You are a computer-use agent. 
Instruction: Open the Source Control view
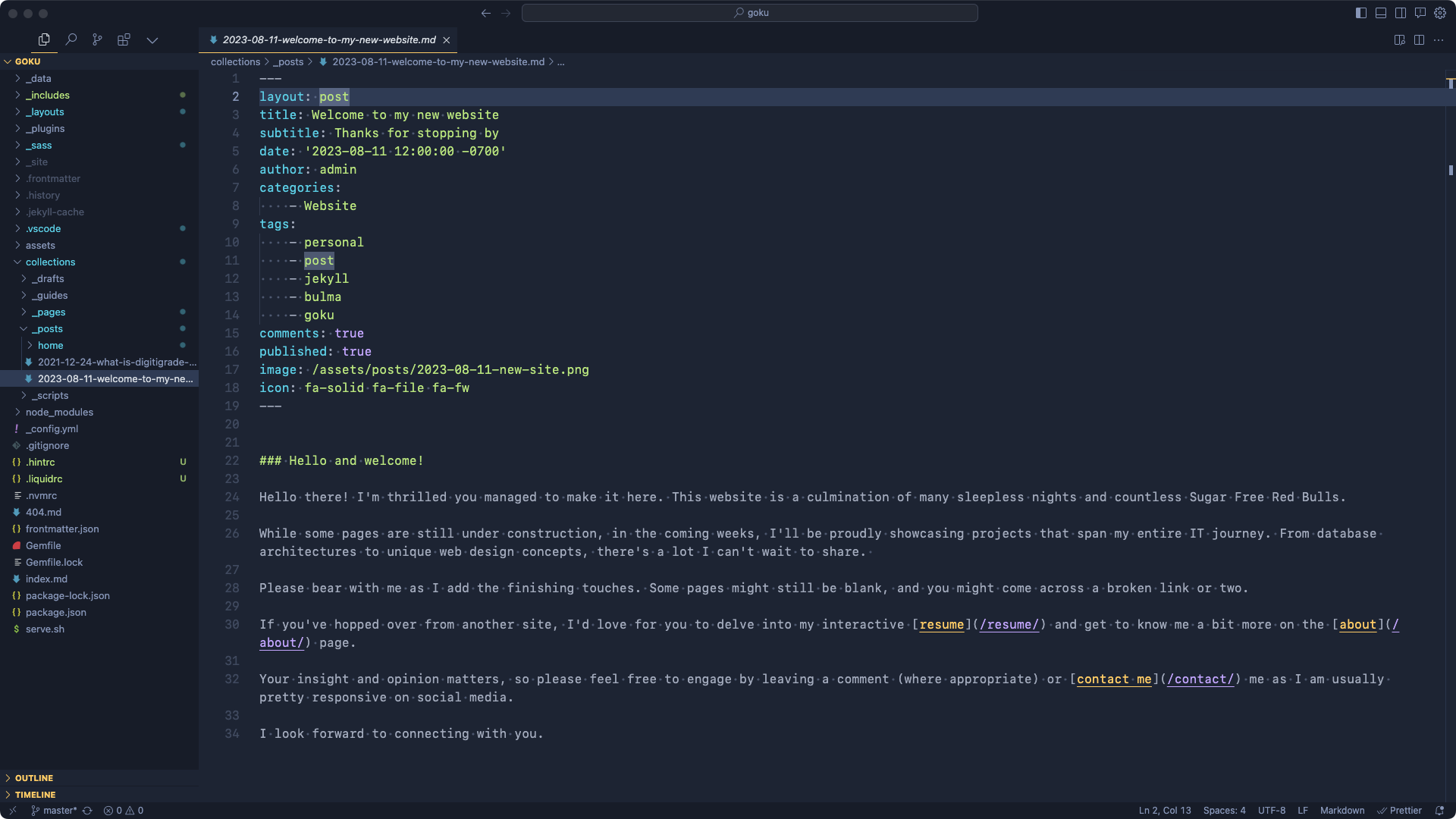coord(97,39)
